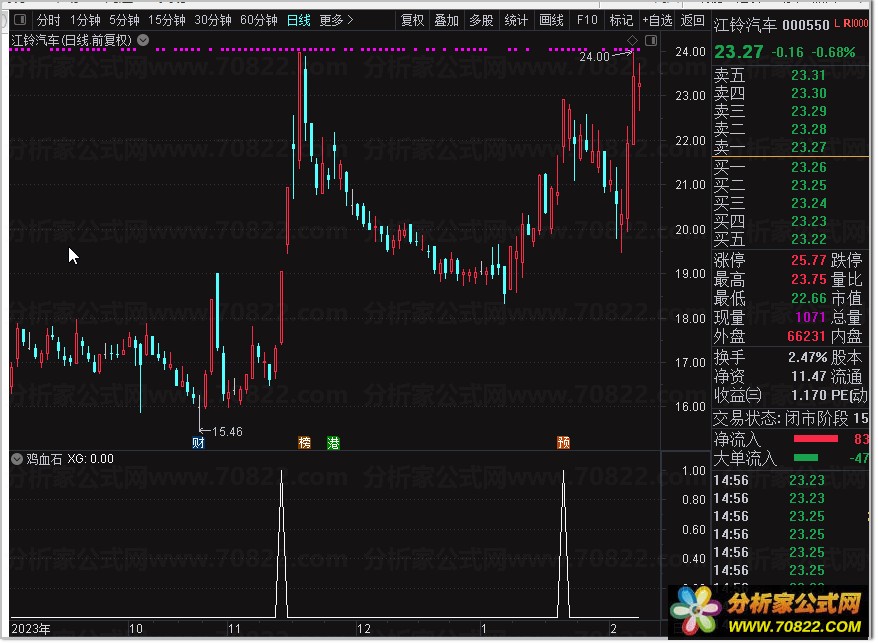
Task: Select the 60分钟 period tab
Action: (x=259, y=21)
